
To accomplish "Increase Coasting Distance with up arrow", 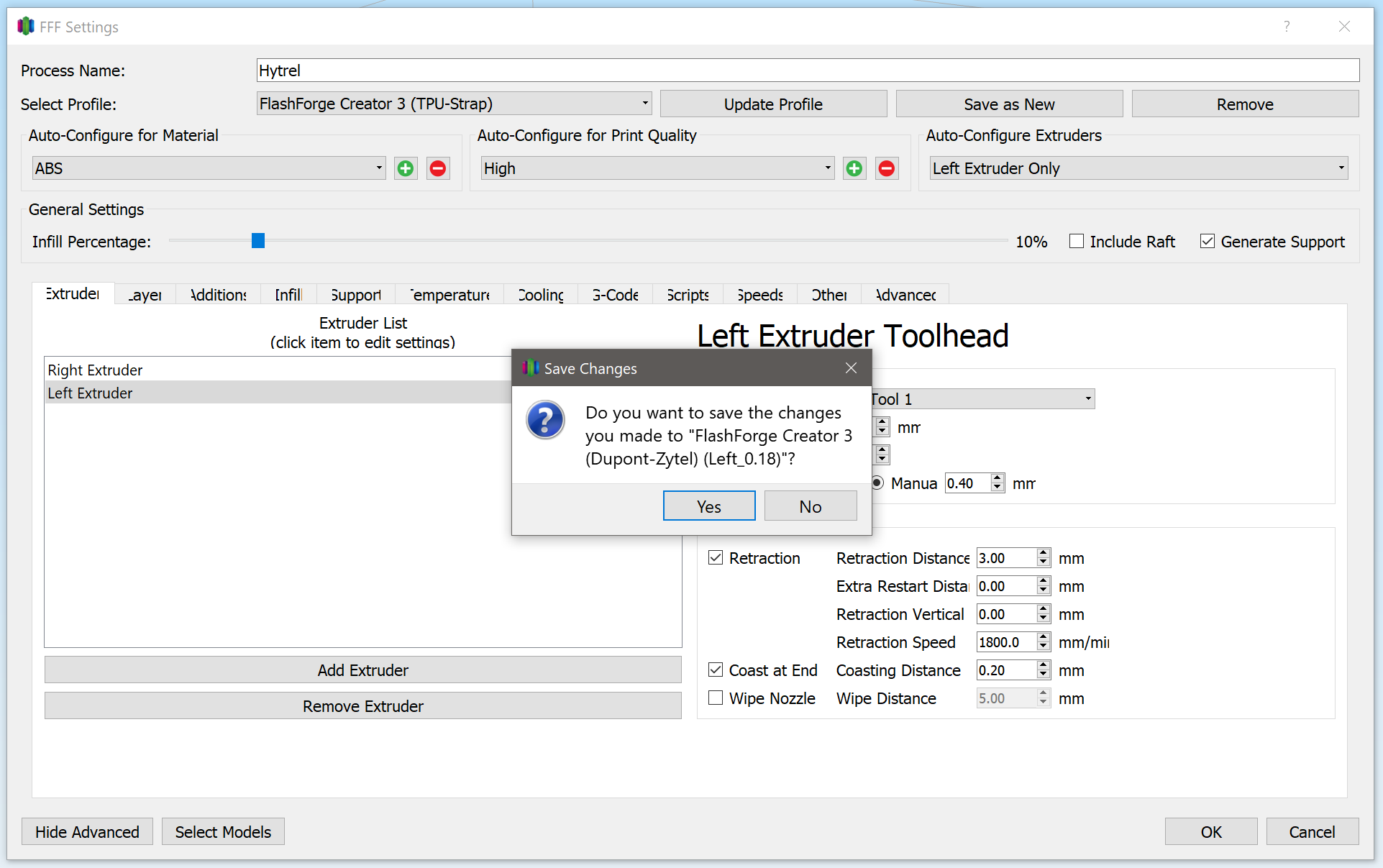I will (x=1044, y=665).
